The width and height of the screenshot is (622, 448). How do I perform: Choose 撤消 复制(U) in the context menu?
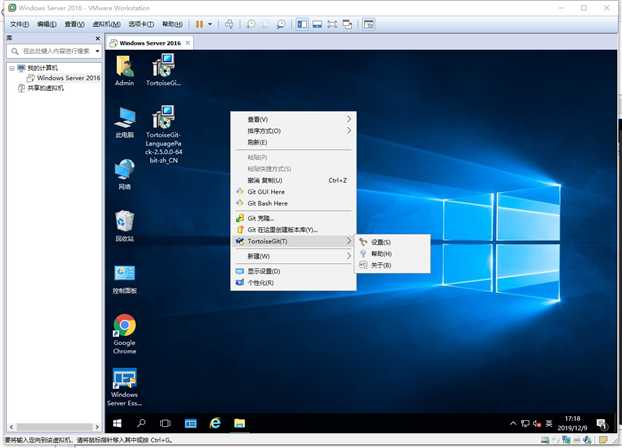coord(294,181)
